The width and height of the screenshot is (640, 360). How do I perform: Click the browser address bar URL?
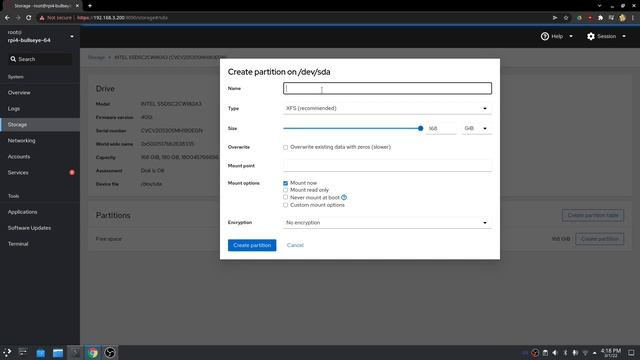coord(122,18)
